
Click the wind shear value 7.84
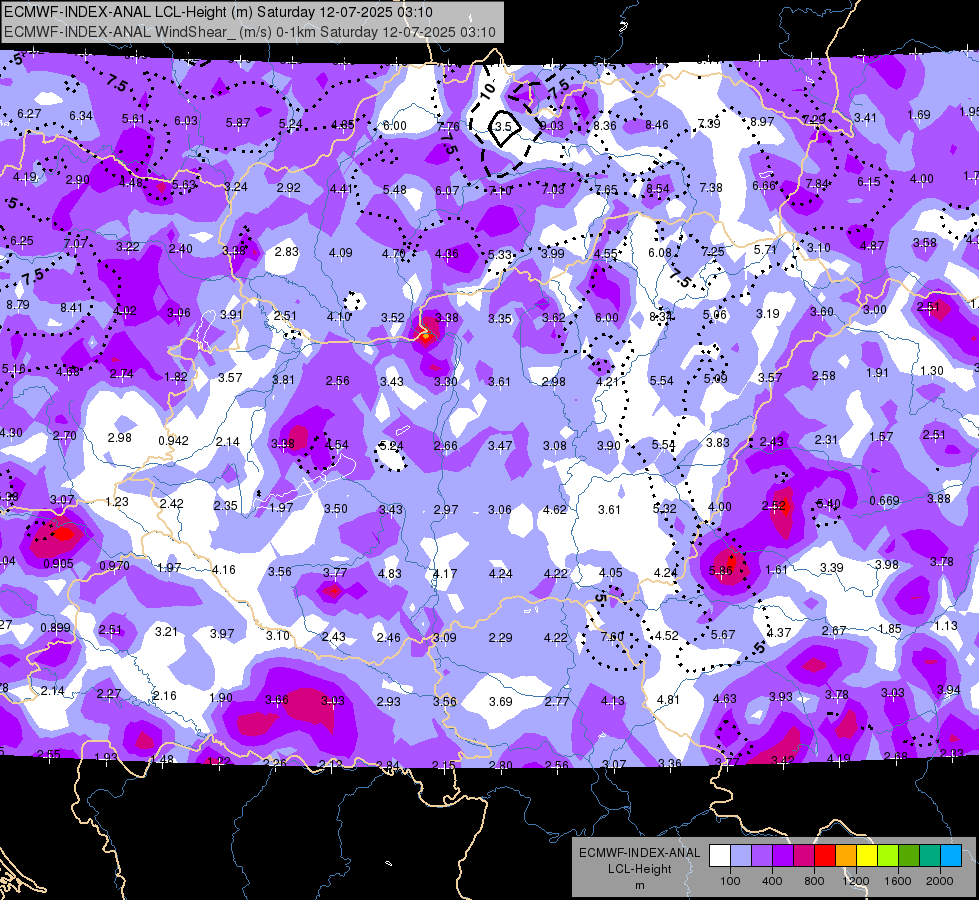[817, 184]
